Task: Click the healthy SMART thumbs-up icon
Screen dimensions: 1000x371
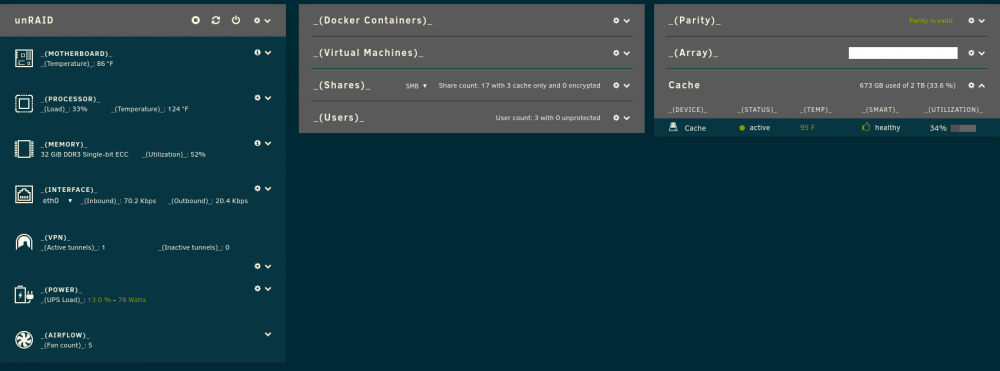Action: coord(866,127)
